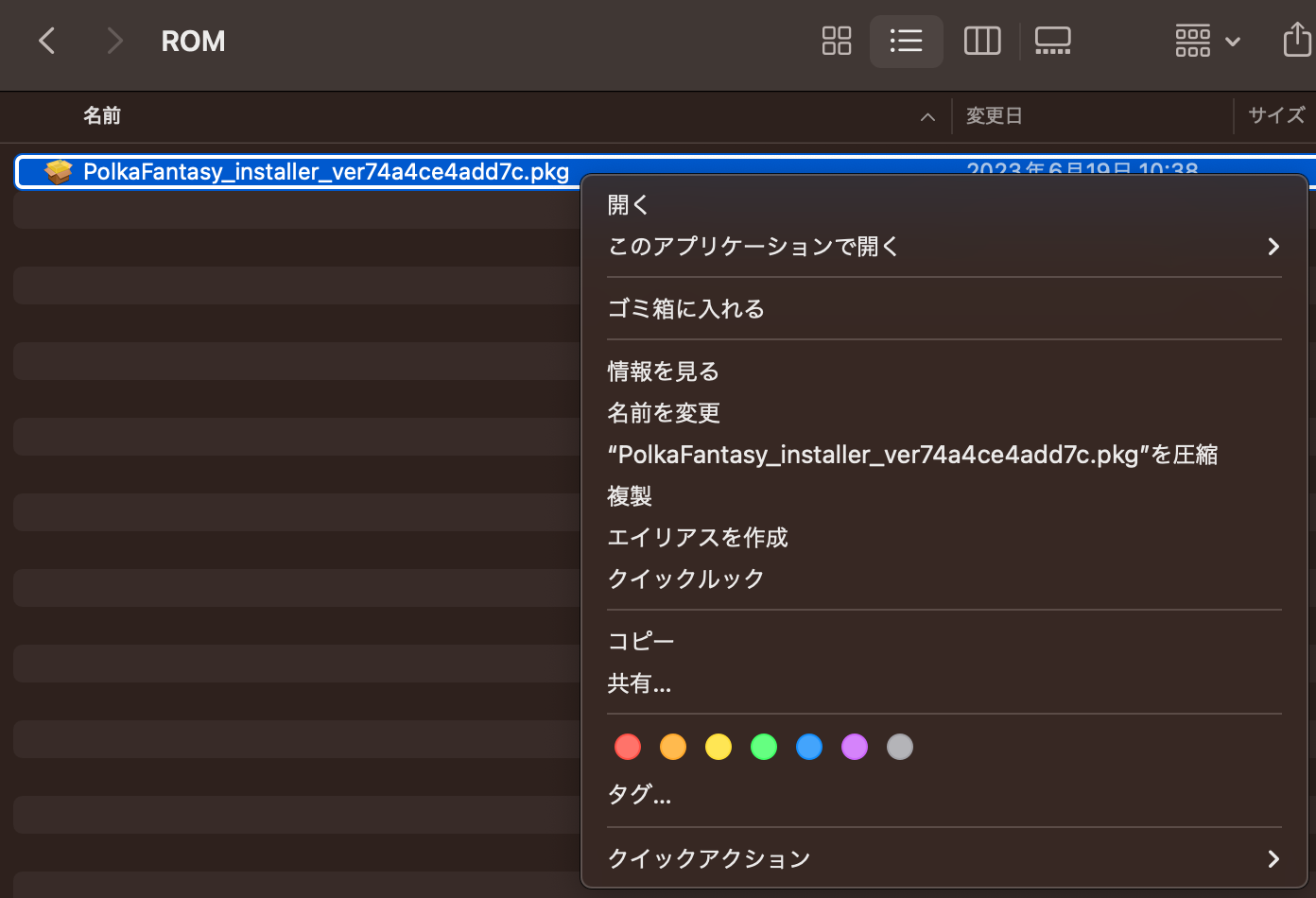Viewport: 1316px width, 898px height.
Task: Expand arrow beside このアプリケーションで開く
Action: (x=1273, y=247)
